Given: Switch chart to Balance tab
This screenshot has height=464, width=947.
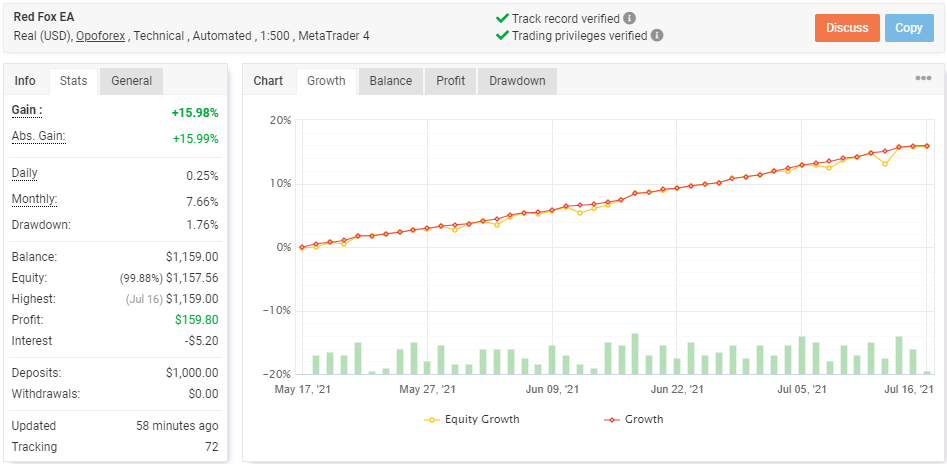Looking at the screenshot, I should 390,81.
